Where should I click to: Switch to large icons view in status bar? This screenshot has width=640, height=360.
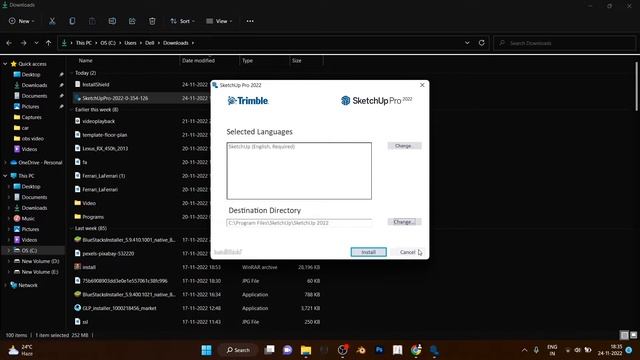(x=633, y=335)
